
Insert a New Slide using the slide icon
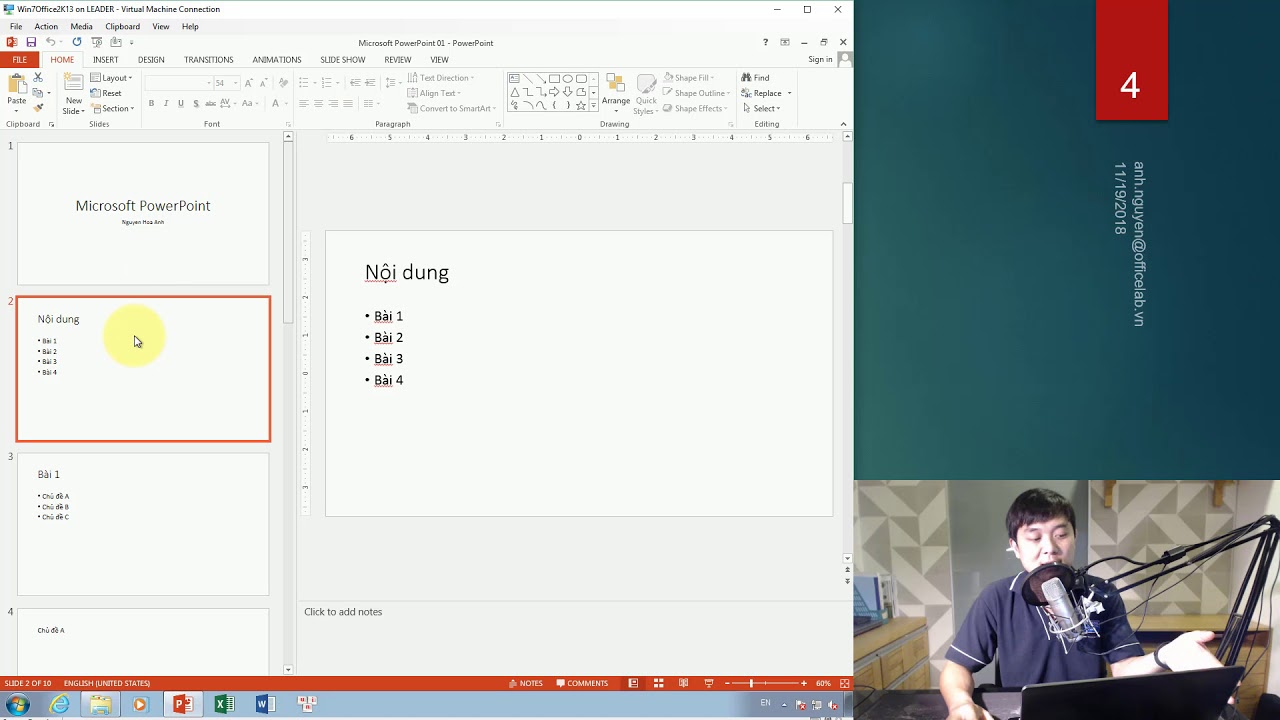(x=73, y=84)
